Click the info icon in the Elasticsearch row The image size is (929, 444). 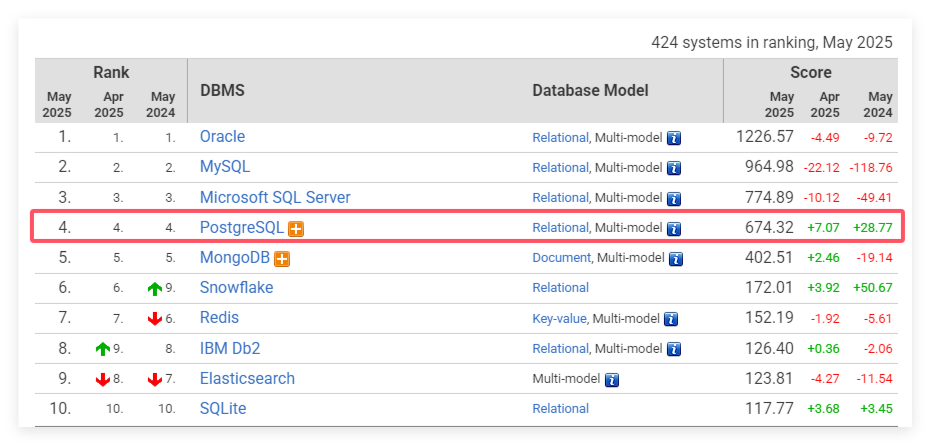pyautogui.click(x=612, y=379)
